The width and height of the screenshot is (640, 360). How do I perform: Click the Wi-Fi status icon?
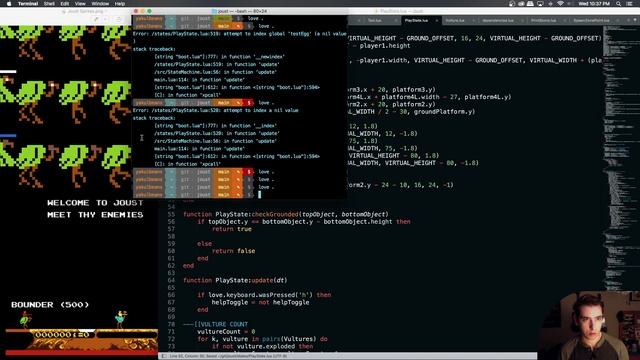560,4
